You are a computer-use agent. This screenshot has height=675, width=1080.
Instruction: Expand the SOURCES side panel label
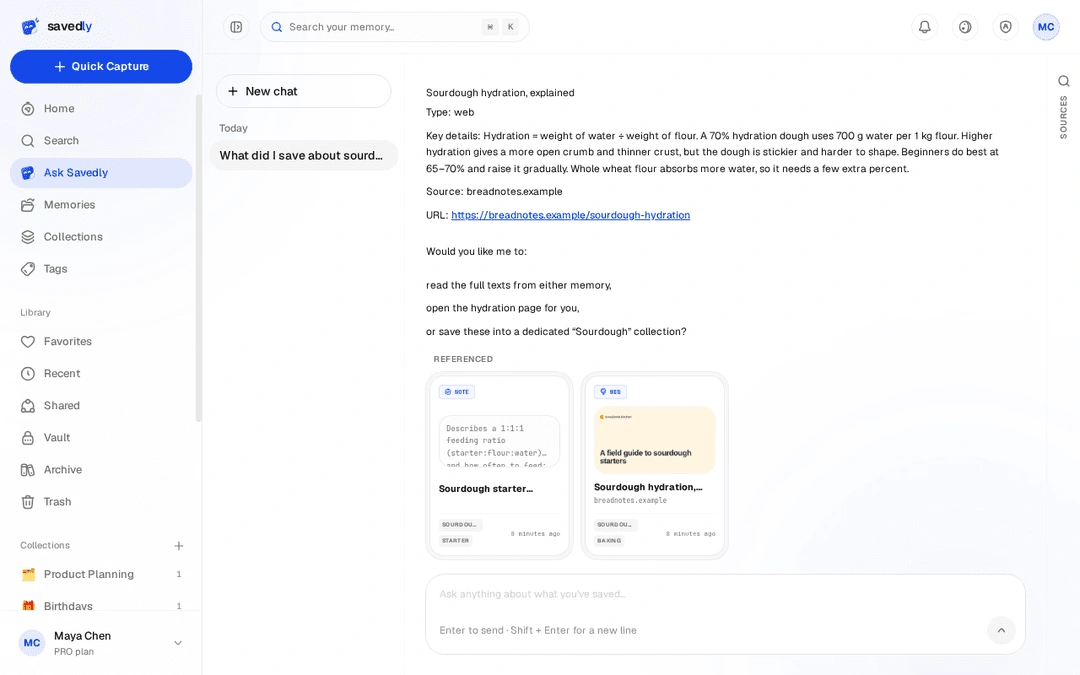1063,117
